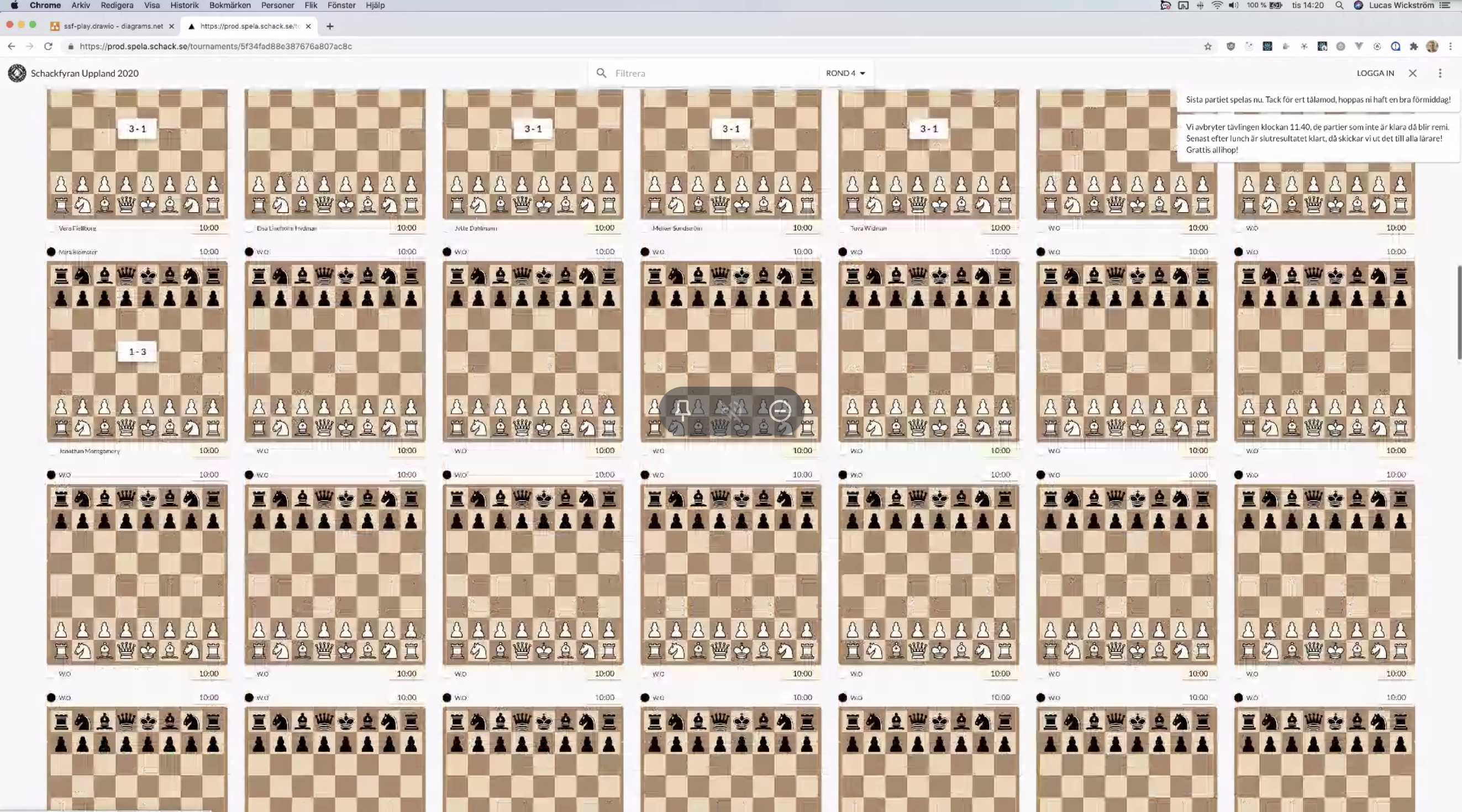Click the page's vertical scrollbar thumb

(1459, 312)
